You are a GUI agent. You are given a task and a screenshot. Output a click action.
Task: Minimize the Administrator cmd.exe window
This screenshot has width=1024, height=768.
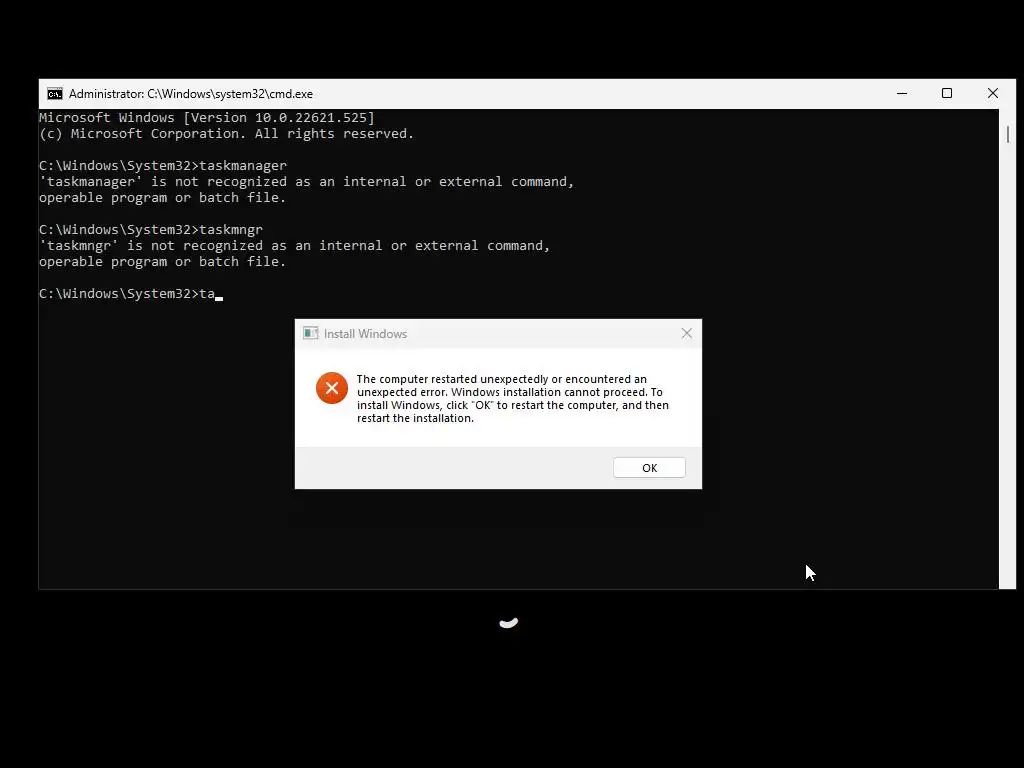coord(902,93)
